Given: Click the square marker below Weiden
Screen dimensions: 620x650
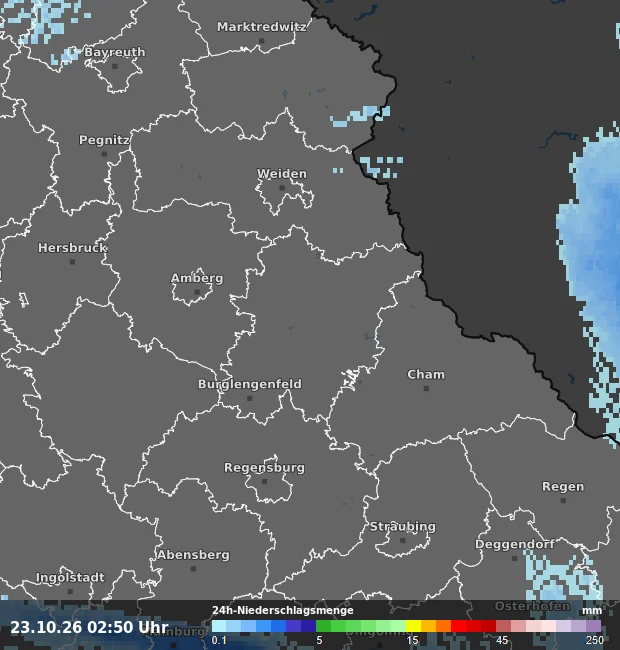Looking at the screenshot, I should 282,187.
